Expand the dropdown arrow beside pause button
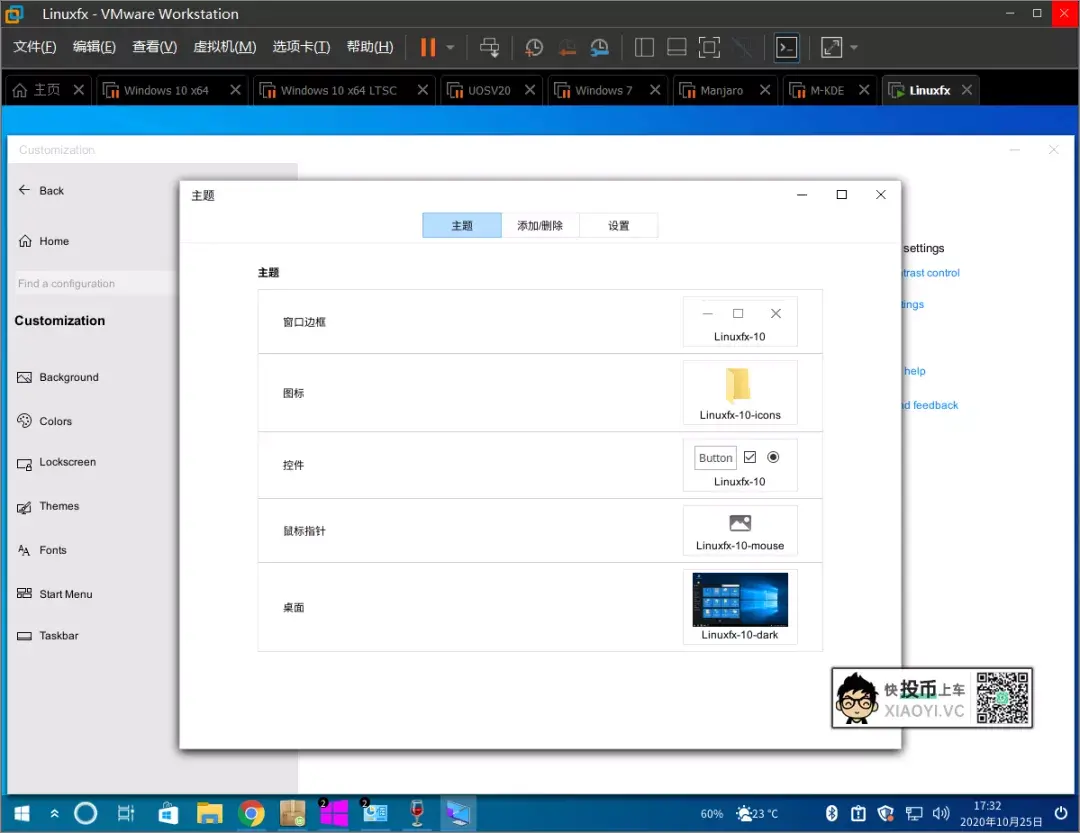Viewport: 1080px width, 833px height. [x=450, y=47]
